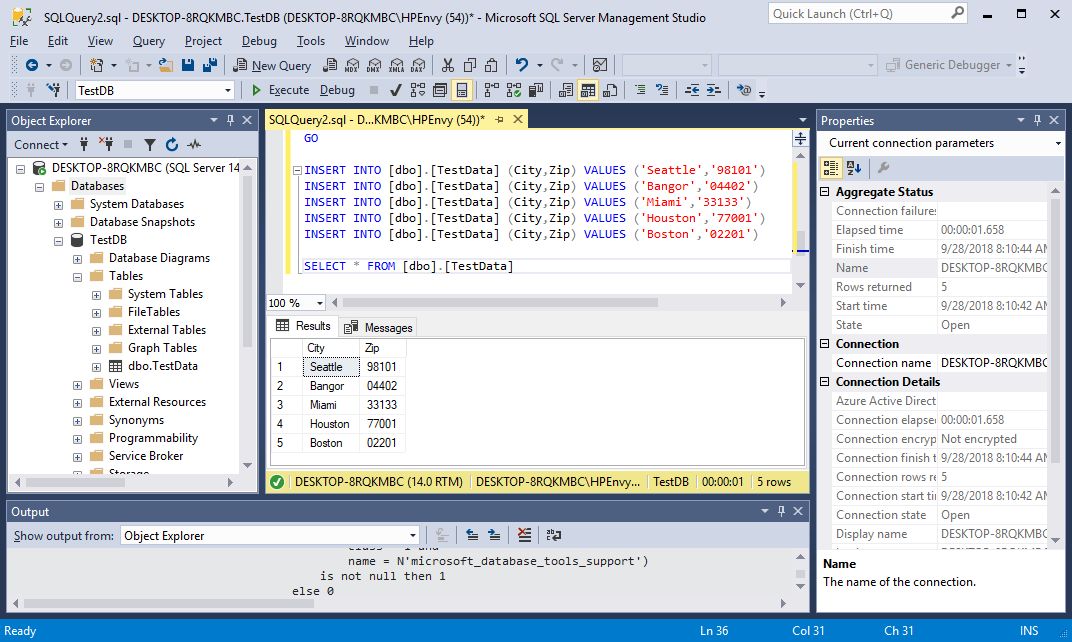This screenshot has height=642, width=1072.
Task: Toggle word wrap in Output panel
Action: click(554, 535)
